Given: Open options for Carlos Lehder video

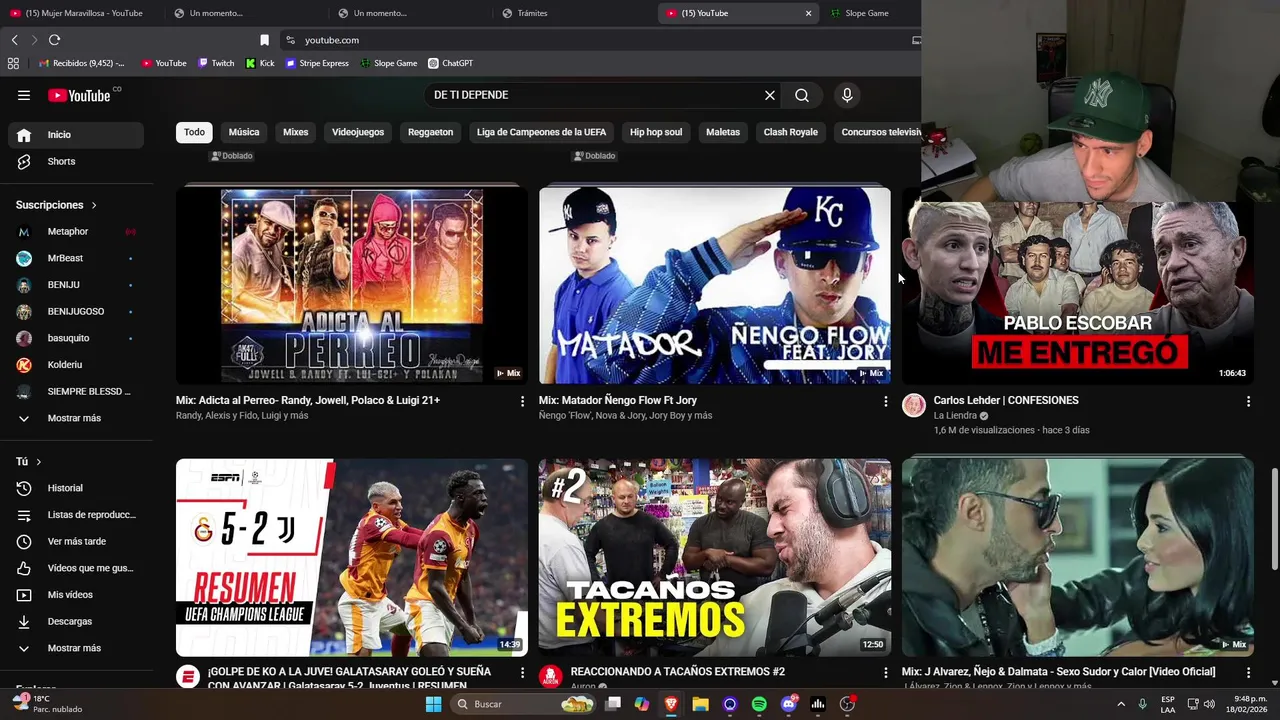Looking at the screenshot, I should pyautogui.click(x=1248, y=401).
